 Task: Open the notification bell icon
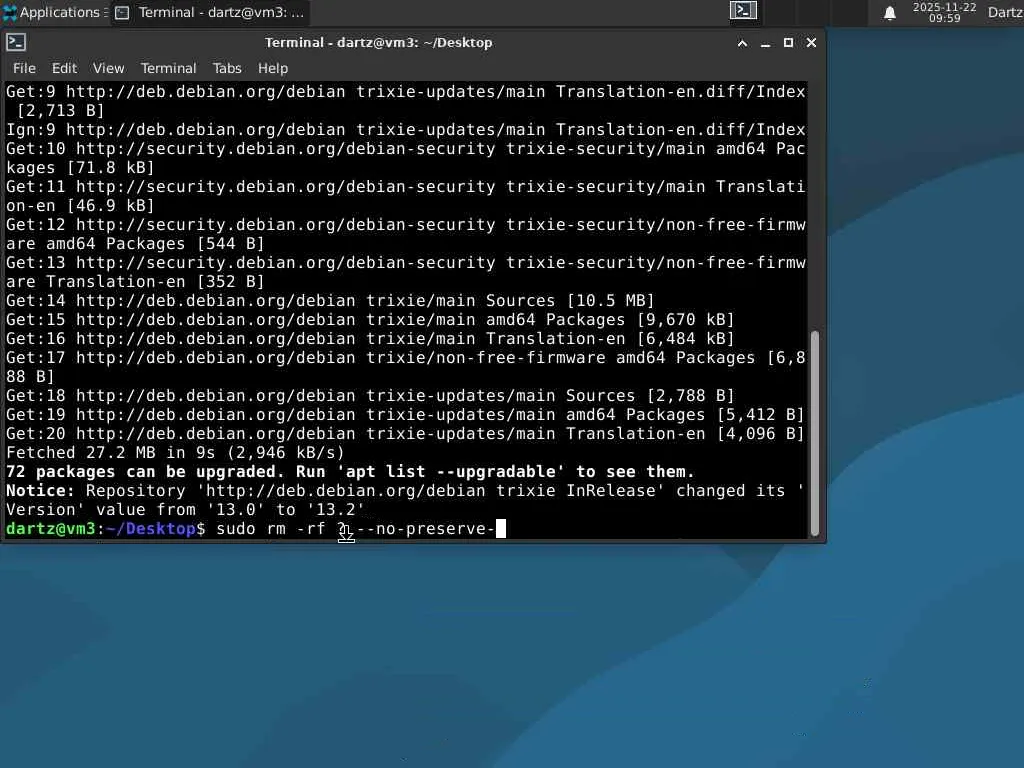click(889, 12)
